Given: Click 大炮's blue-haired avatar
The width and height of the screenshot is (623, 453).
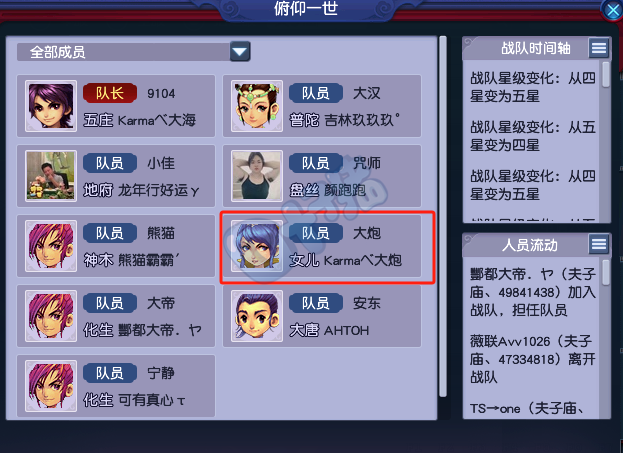Looking at the screenshot, I should pyautogui.click(x=257, y=246).
